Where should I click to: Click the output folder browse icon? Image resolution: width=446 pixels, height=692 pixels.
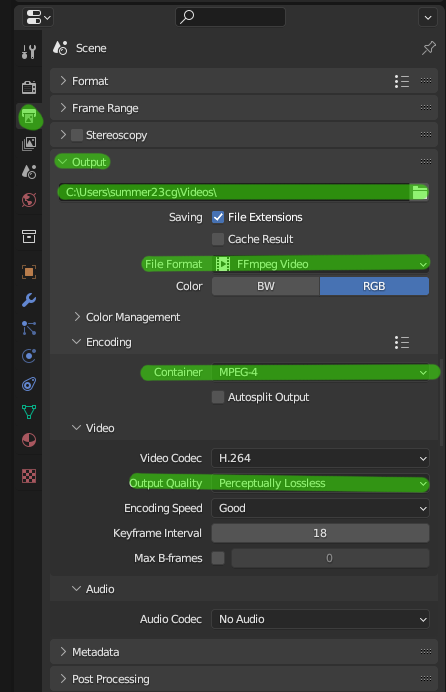click(420, 192)
